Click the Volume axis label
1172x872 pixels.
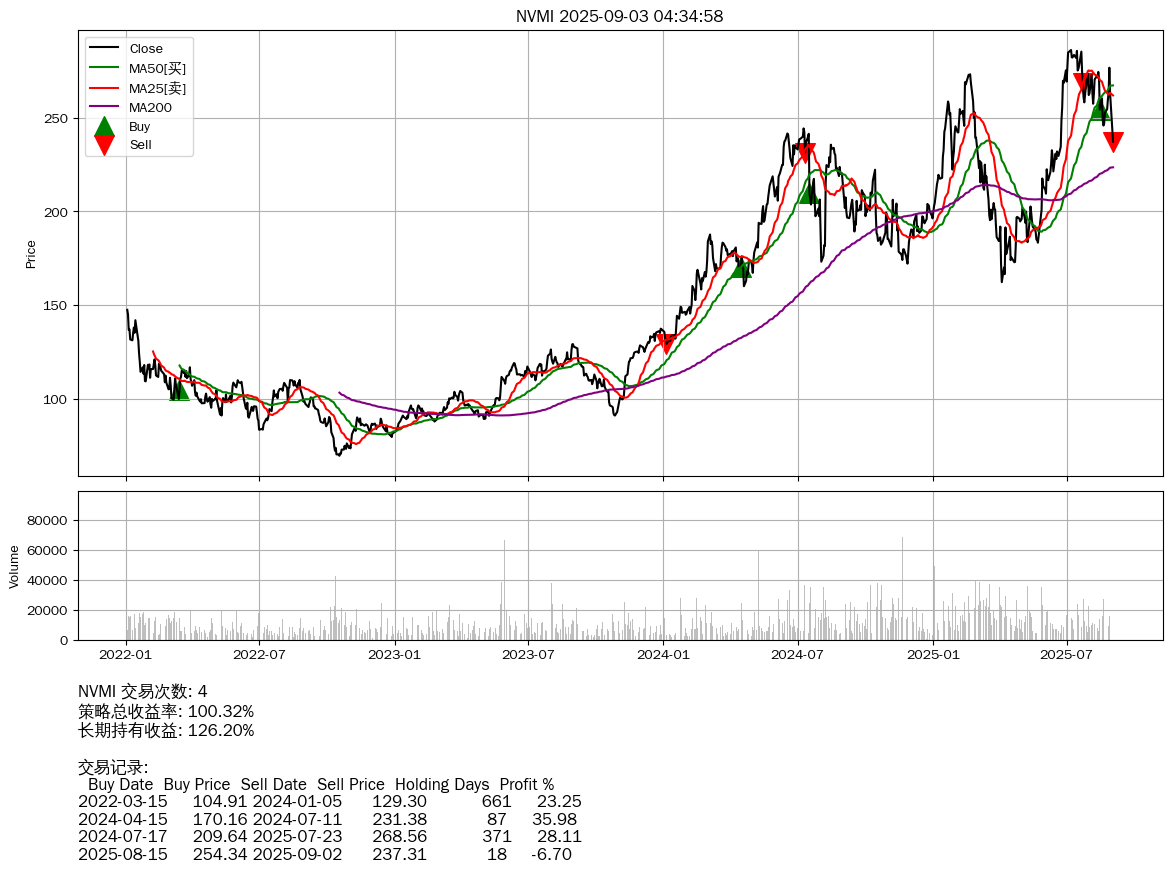(x=14, y=566)
